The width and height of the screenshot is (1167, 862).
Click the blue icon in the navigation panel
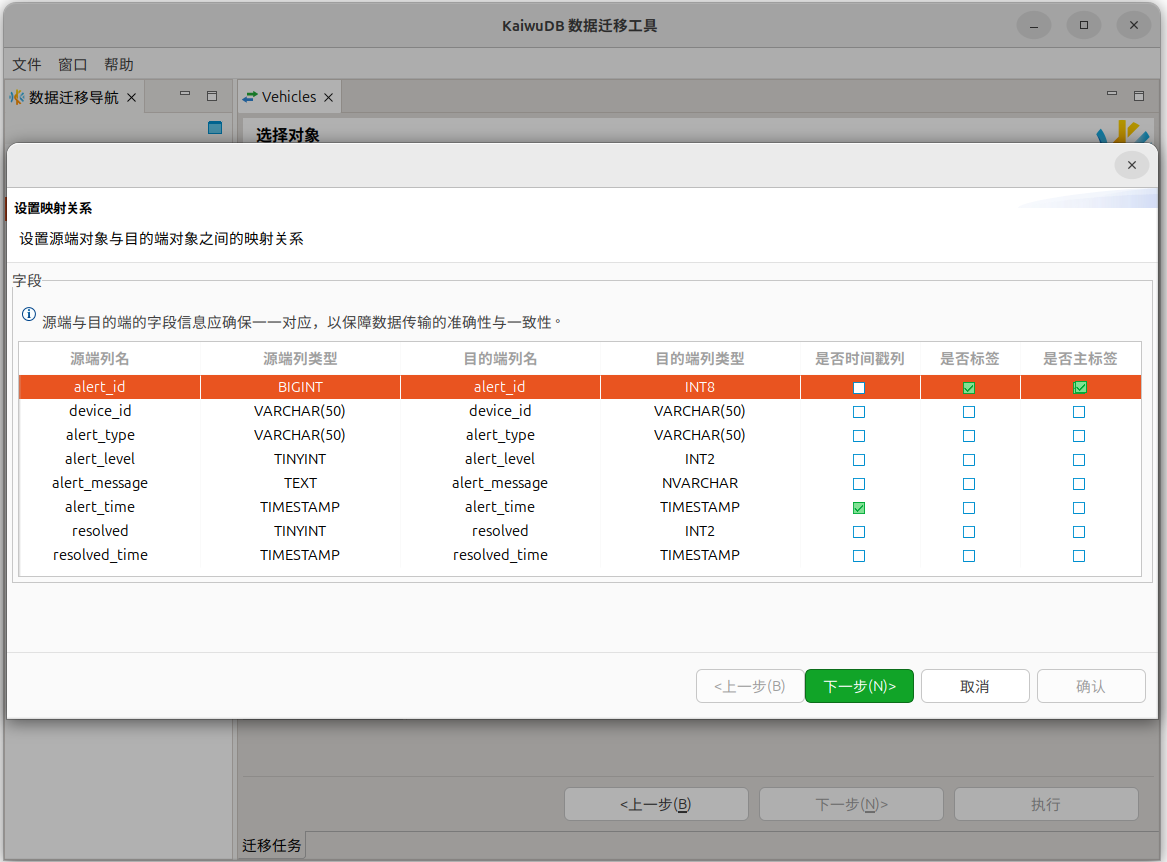click(x=214, y=127)
